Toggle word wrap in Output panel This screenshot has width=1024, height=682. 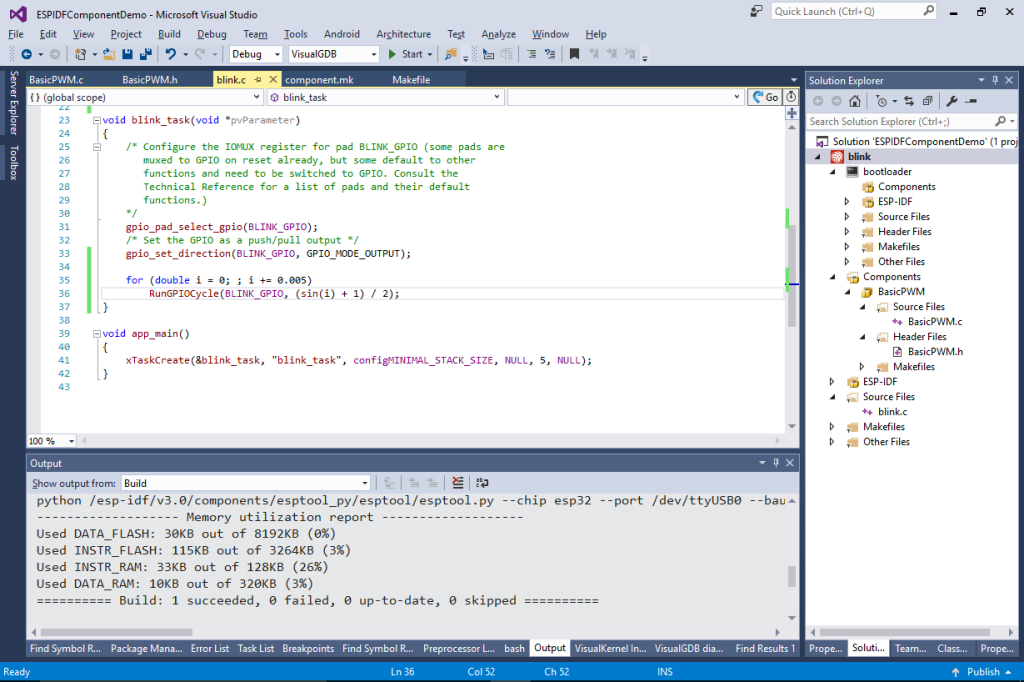coord(482,483)
